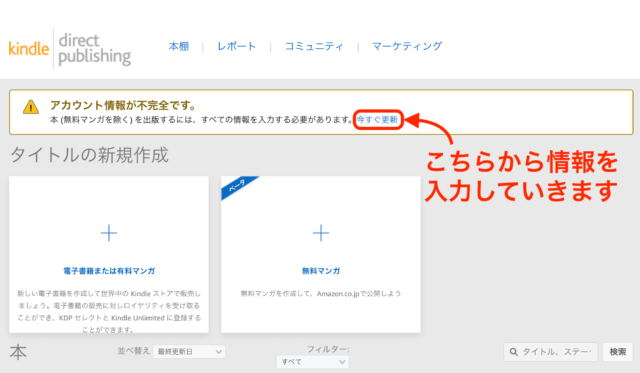Open the マーケティング menu item
The image size is (640, 373).
407,47
